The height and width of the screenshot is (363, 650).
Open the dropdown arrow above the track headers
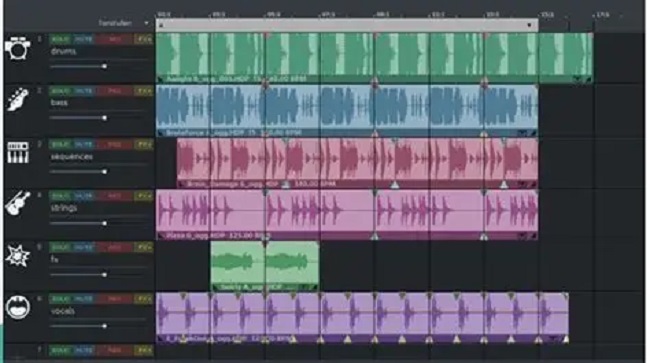pos(146,23)
